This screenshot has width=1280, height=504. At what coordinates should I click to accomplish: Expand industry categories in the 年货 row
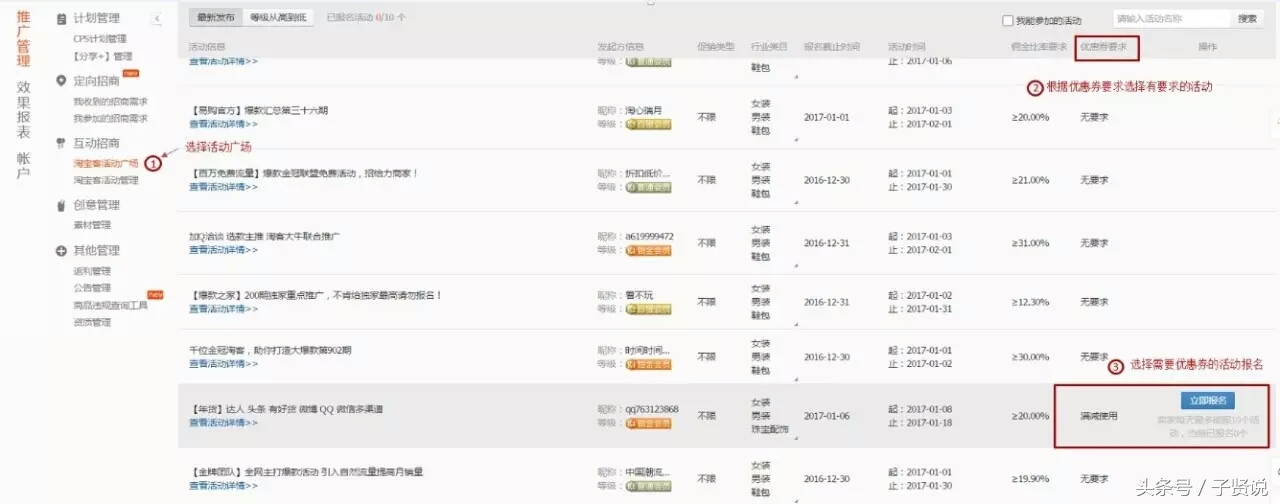(x=796, y=437)
